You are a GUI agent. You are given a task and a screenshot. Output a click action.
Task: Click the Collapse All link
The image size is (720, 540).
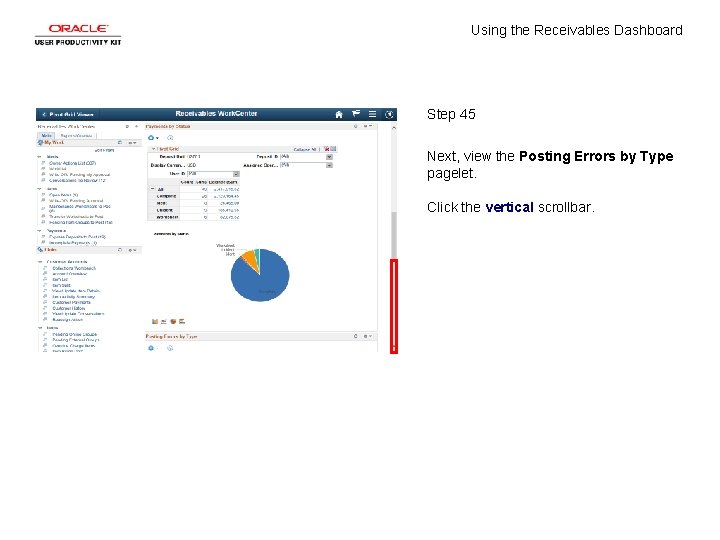point(305,149)
